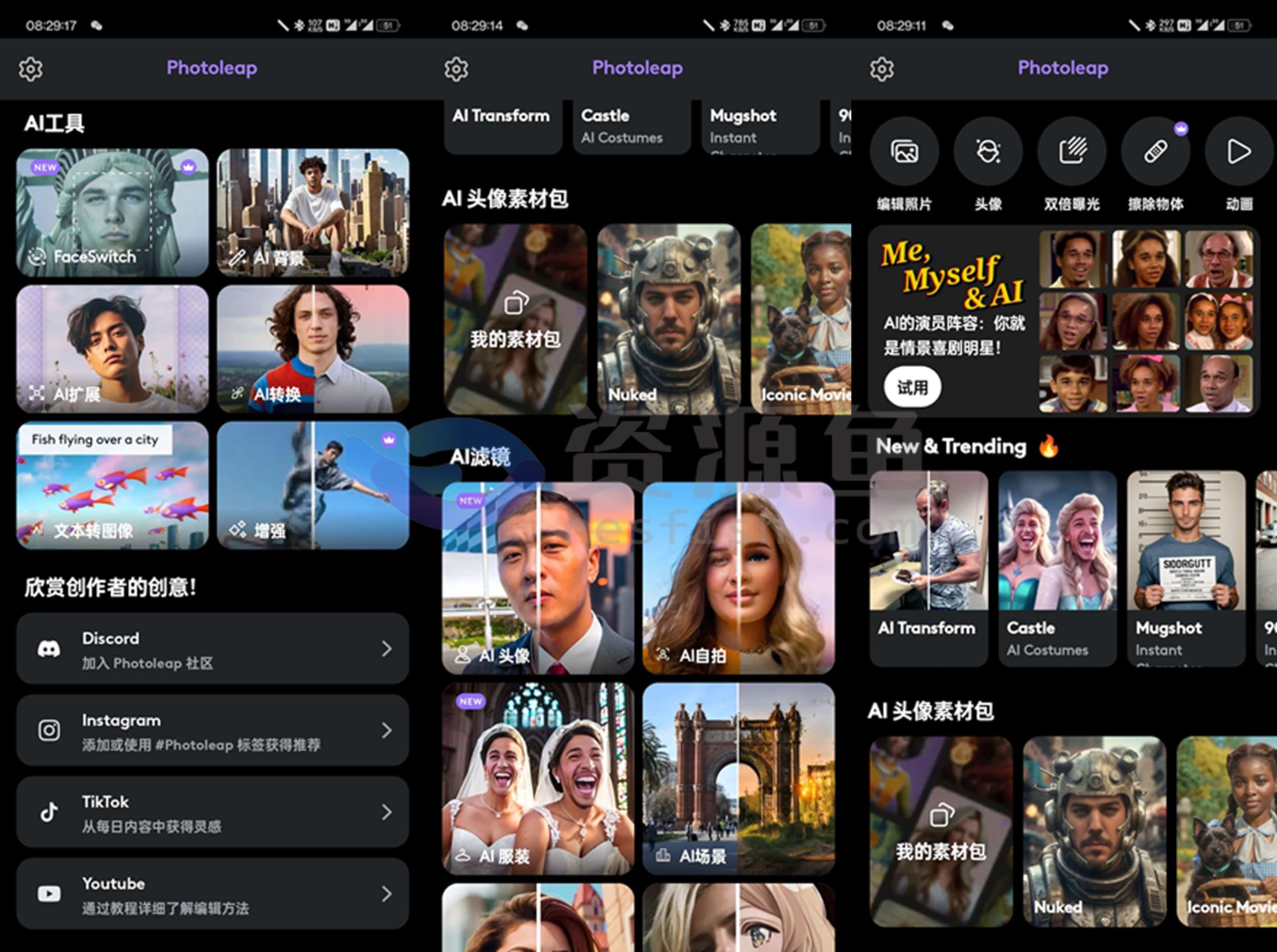Click the crown badge on FaceSwitch card
Viewport: 1277px width, 952px height.
pos(189,167)
